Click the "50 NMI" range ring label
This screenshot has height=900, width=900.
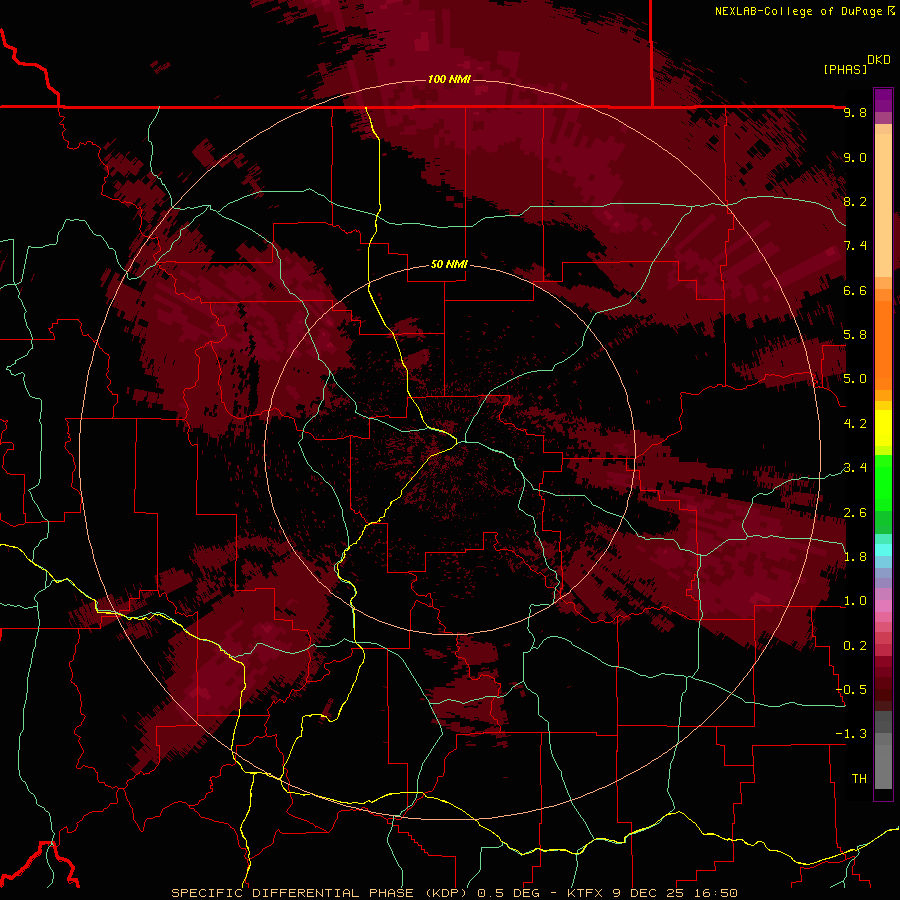point(449,265)
